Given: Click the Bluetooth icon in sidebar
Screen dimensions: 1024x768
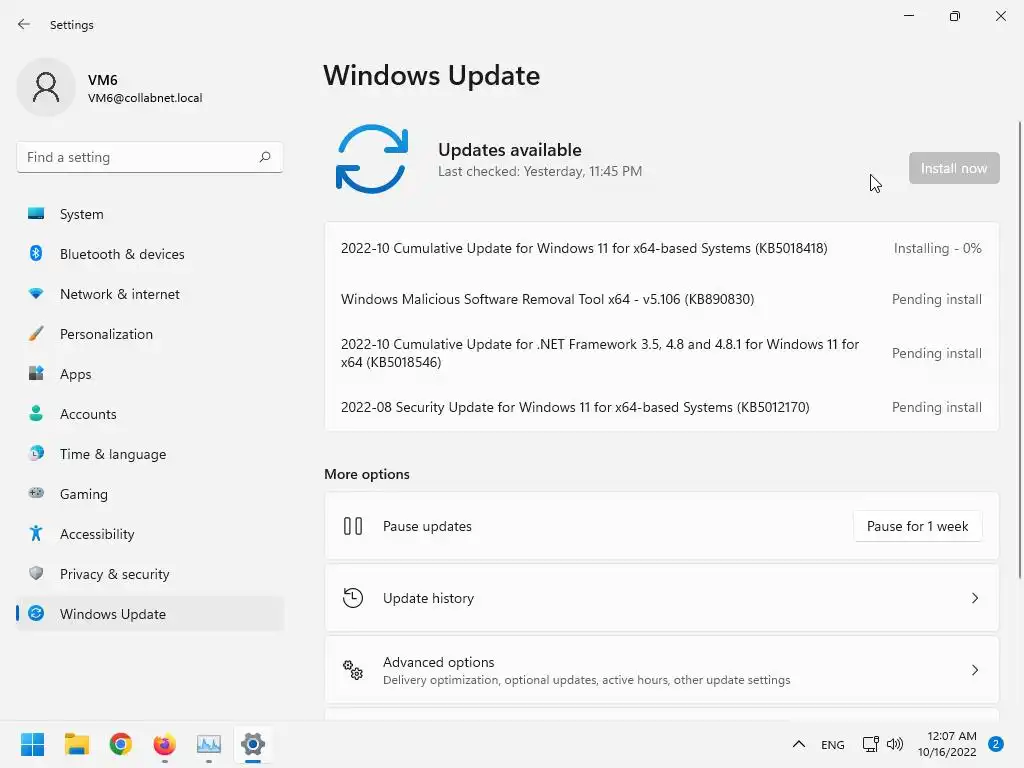Looking at the screenshot, I should [x=36, y=253].
